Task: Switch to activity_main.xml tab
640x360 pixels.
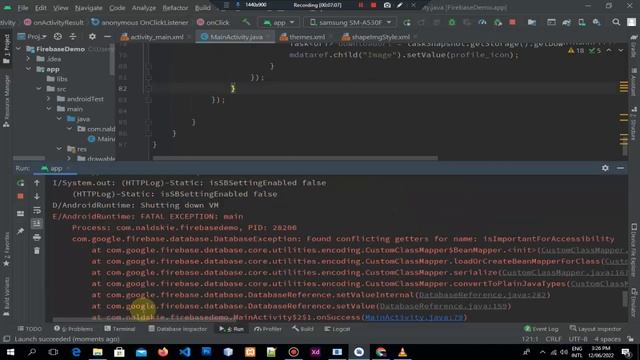Action: (156, 37)
